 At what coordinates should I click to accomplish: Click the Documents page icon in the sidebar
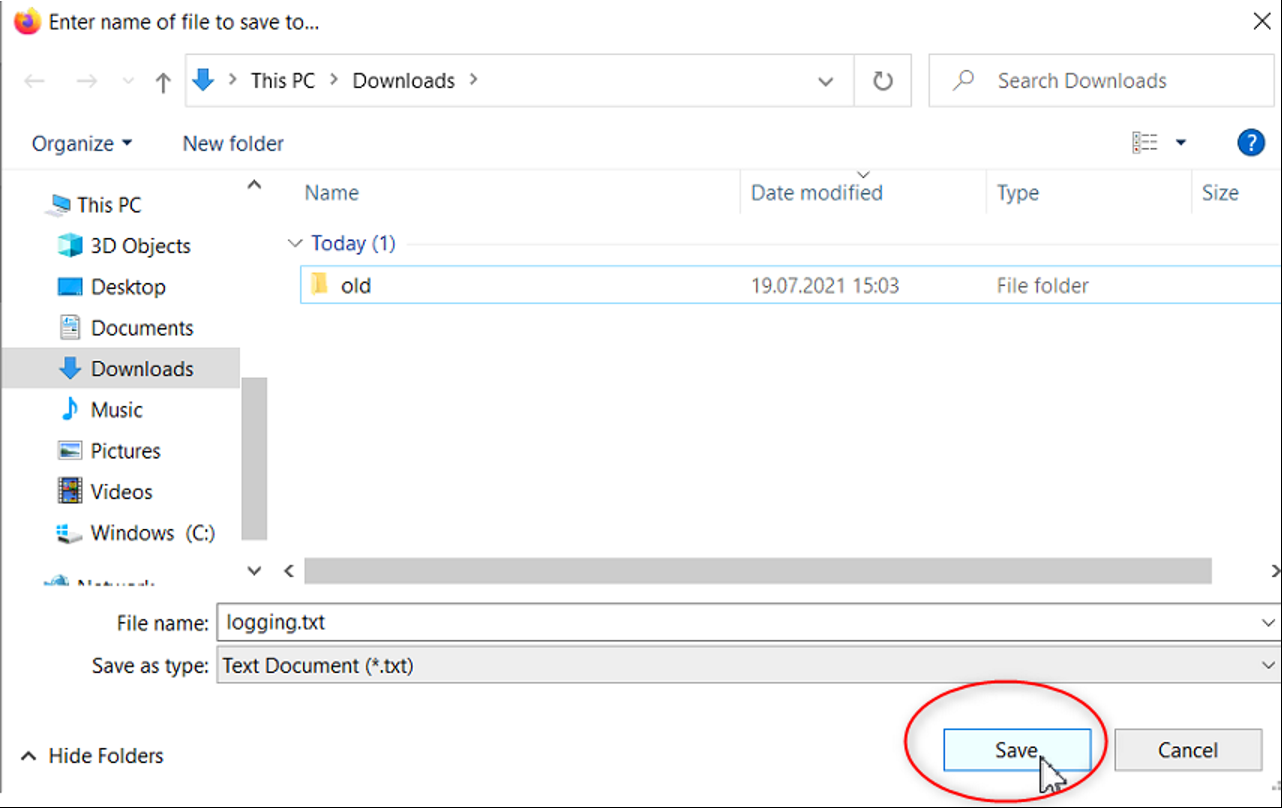pyautogui.click(x=70, y=327)
